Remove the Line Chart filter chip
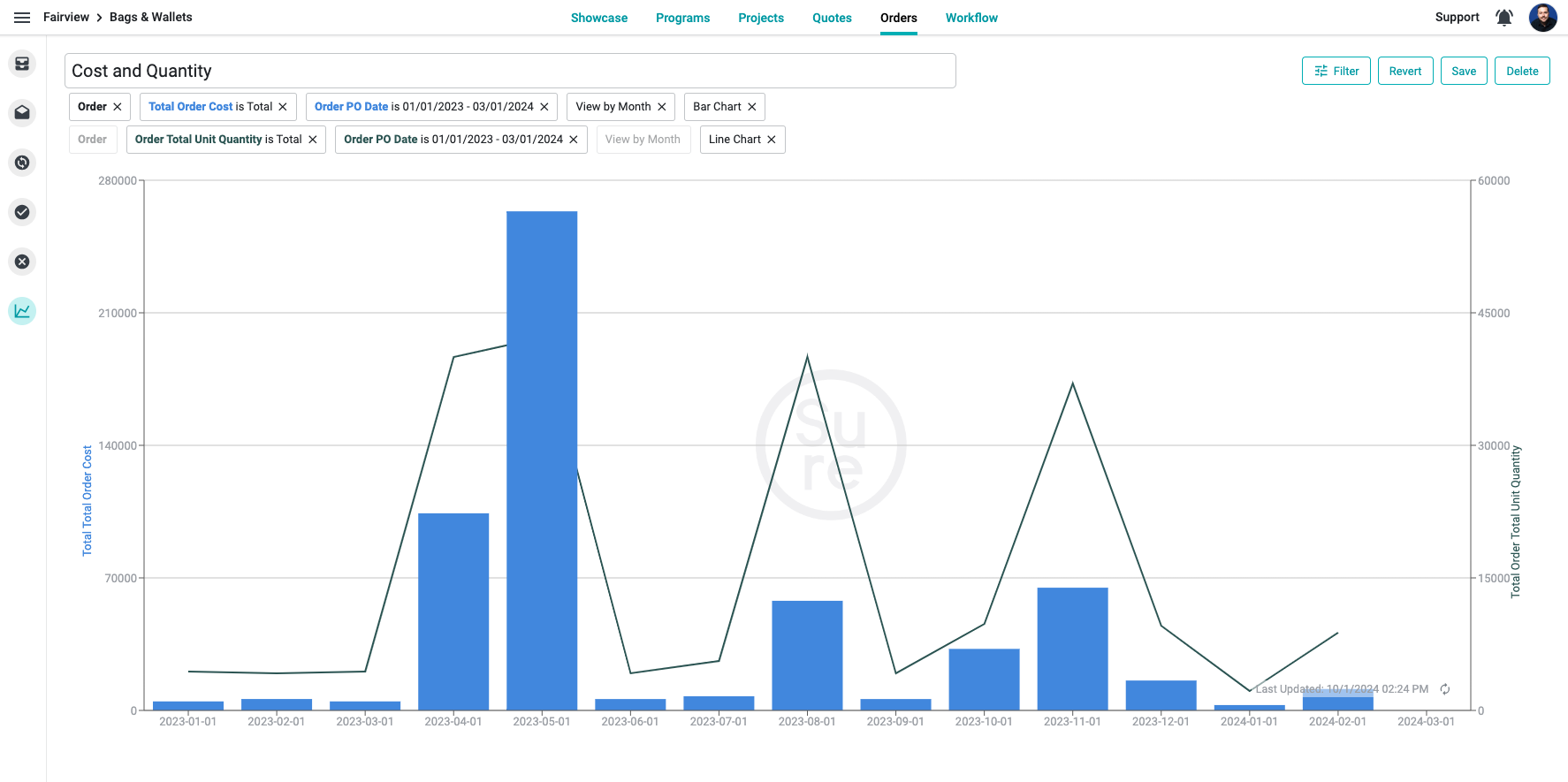1568x782 pixels. click(772, 140)
